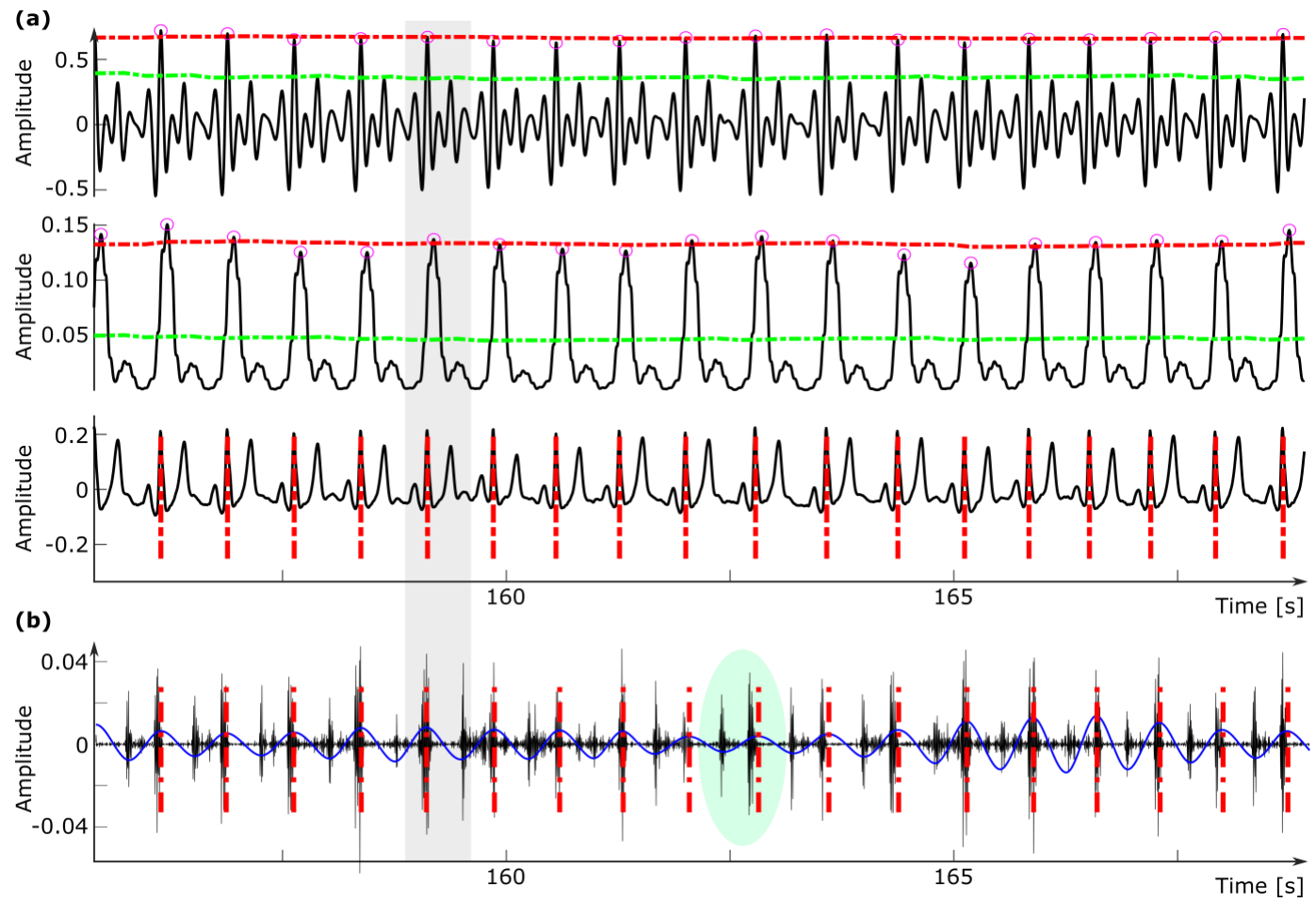Select the green shaded ellipse in panel b
The height and width of the screenshot is (902, 1316).
click(x=741, y=746)
